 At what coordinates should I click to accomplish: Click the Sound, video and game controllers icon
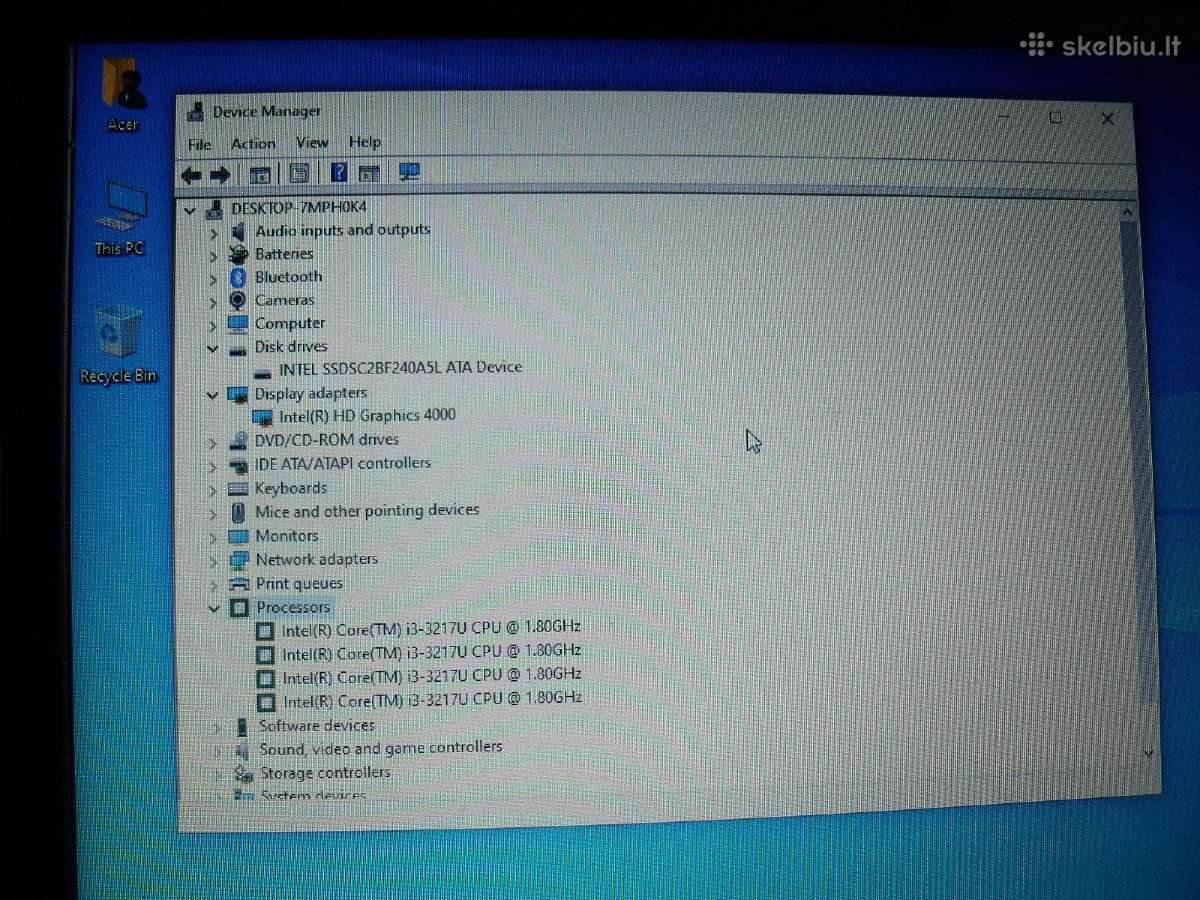[x=242, y=750]
